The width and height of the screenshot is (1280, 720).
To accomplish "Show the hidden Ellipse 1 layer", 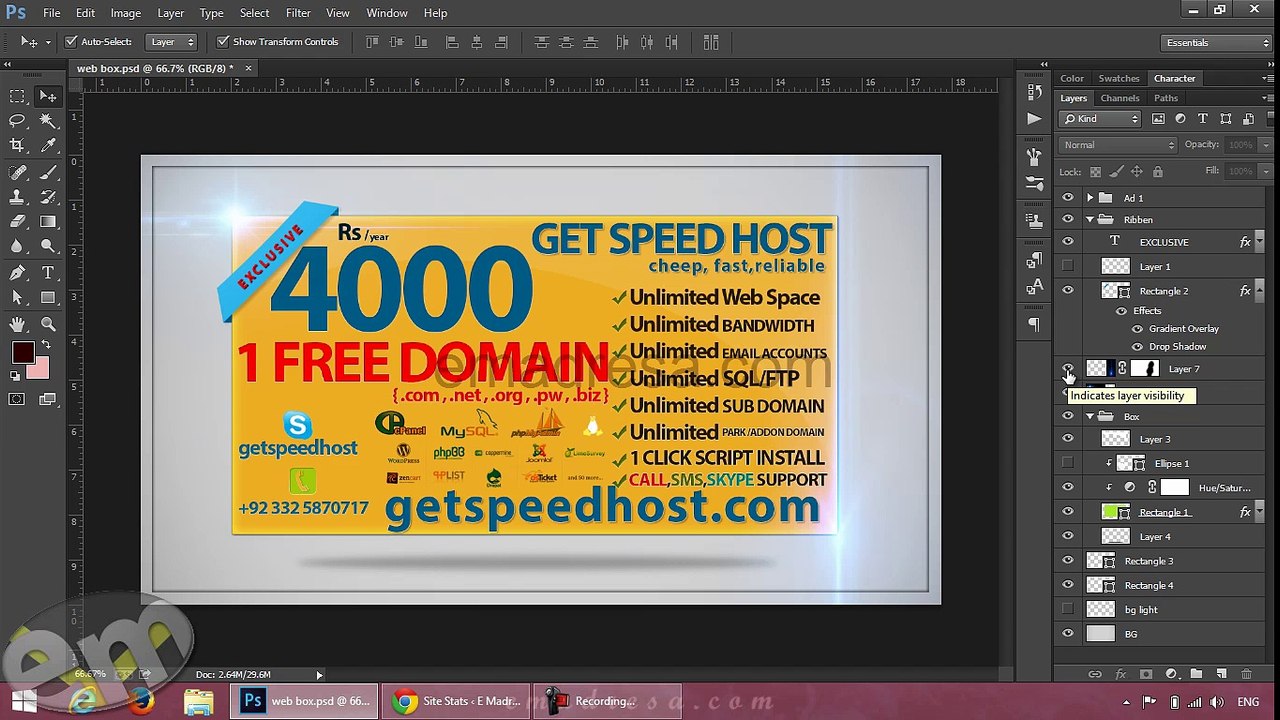I will point(1068,463).
